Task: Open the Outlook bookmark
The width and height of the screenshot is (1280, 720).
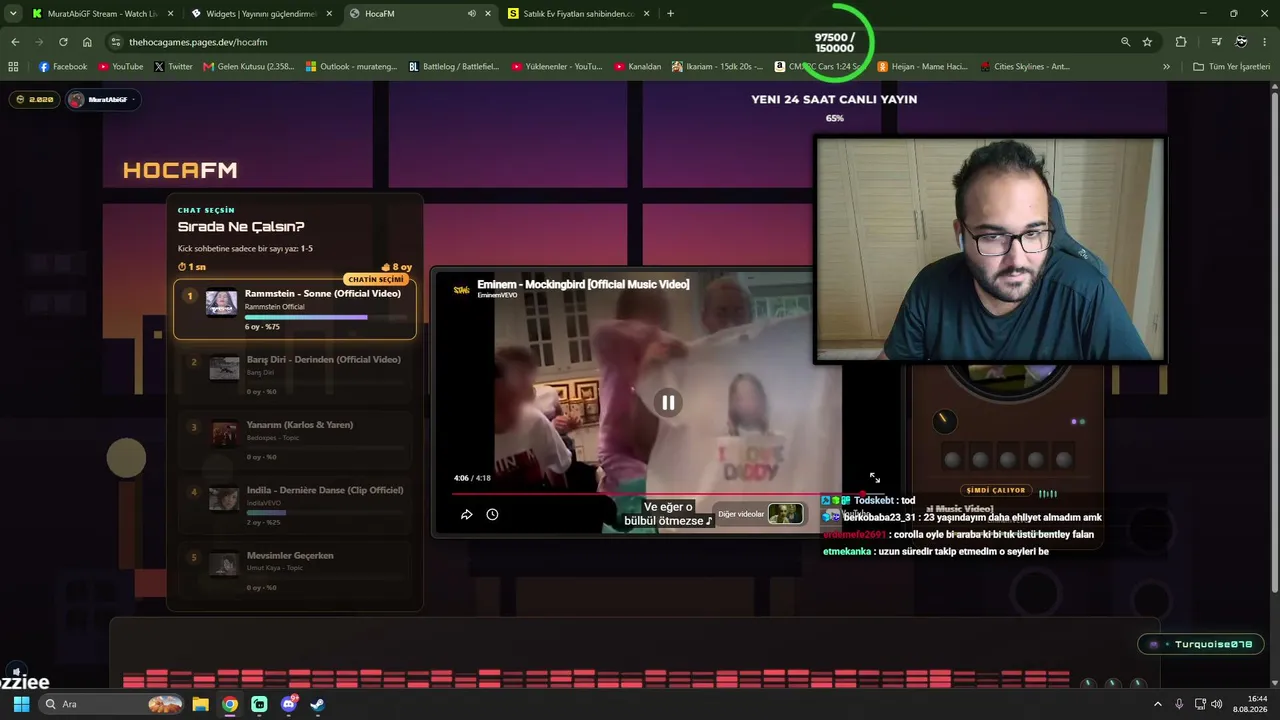Action: pyautogui.click(x=351, y=67)
